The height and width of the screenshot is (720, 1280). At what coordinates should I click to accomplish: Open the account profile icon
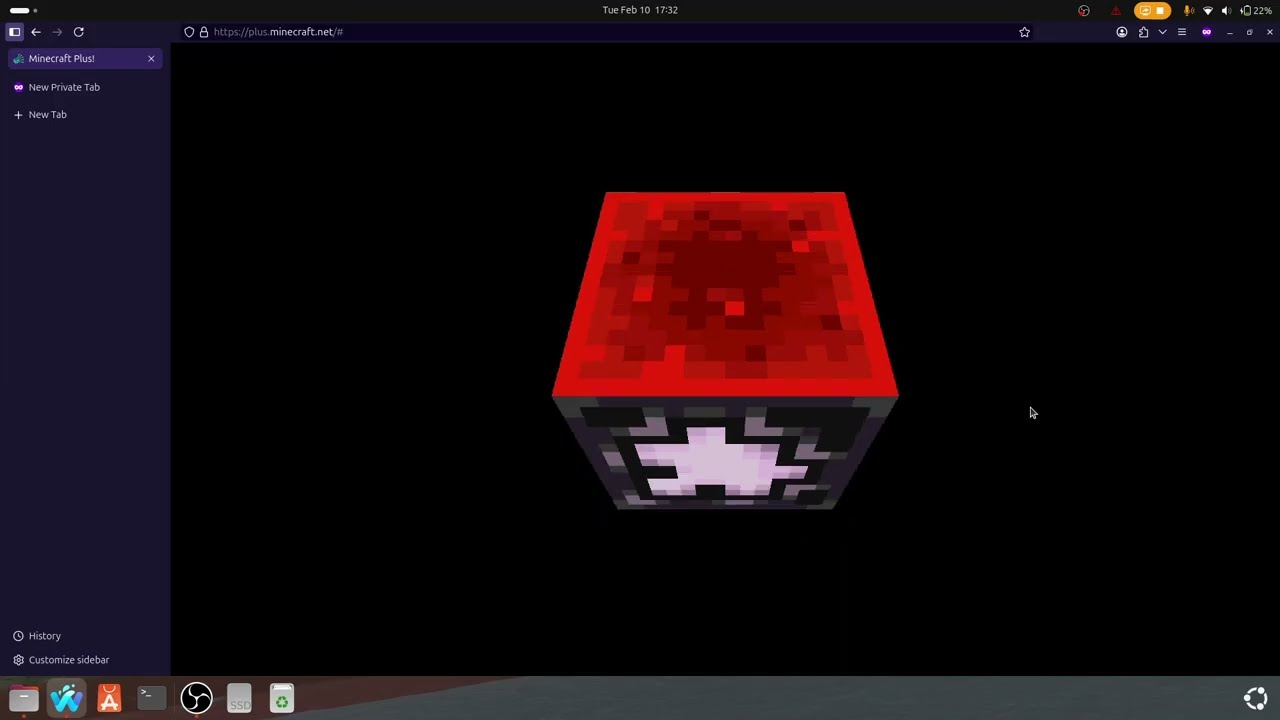click(1122, 32)
